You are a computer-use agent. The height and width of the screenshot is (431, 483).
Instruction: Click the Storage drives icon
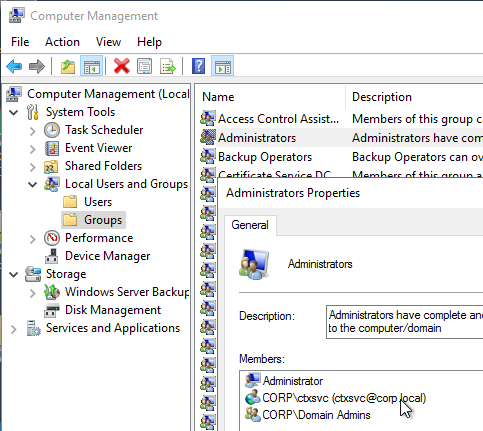click(x=33, y=274)
